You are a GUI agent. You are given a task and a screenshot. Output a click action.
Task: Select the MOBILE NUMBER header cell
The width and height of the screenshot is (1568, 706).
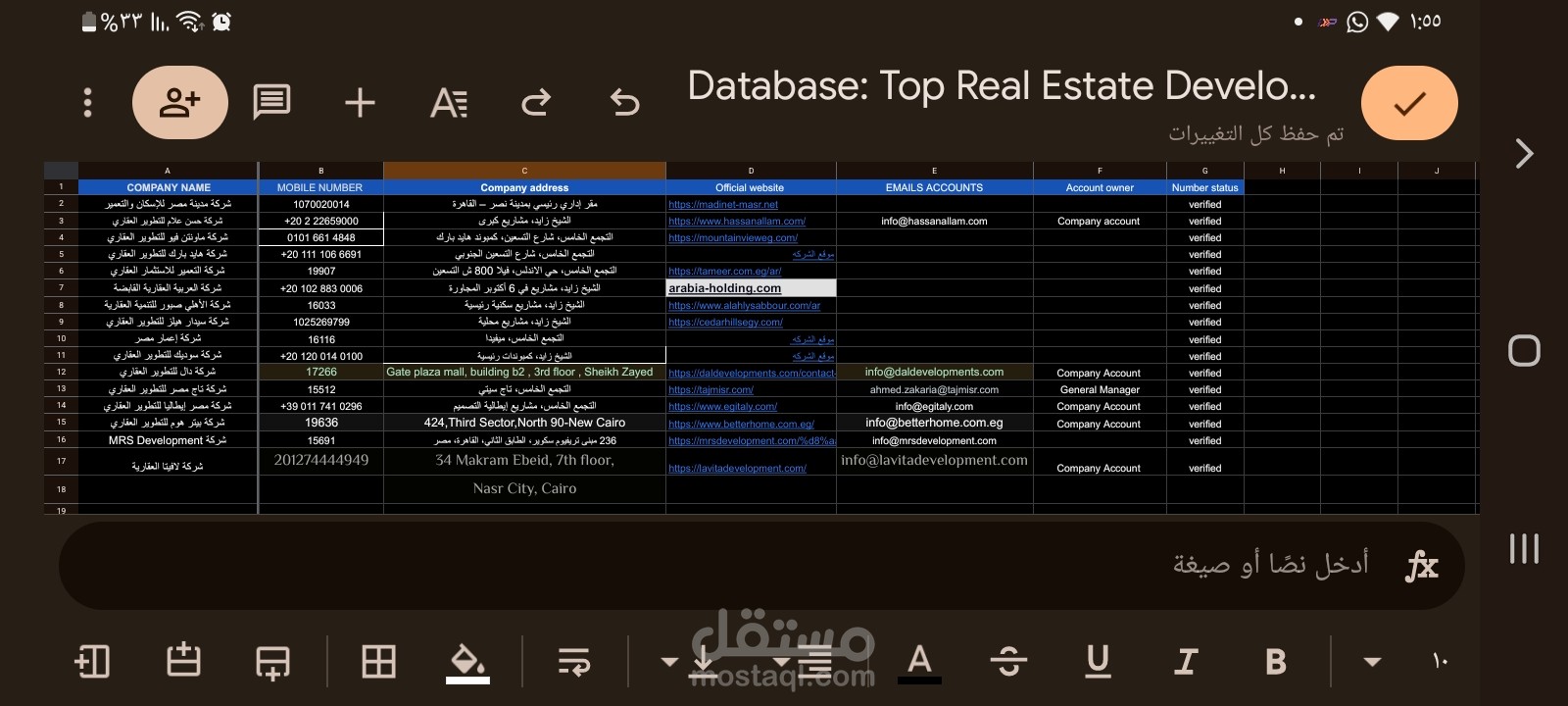click(x=320, y=187)
